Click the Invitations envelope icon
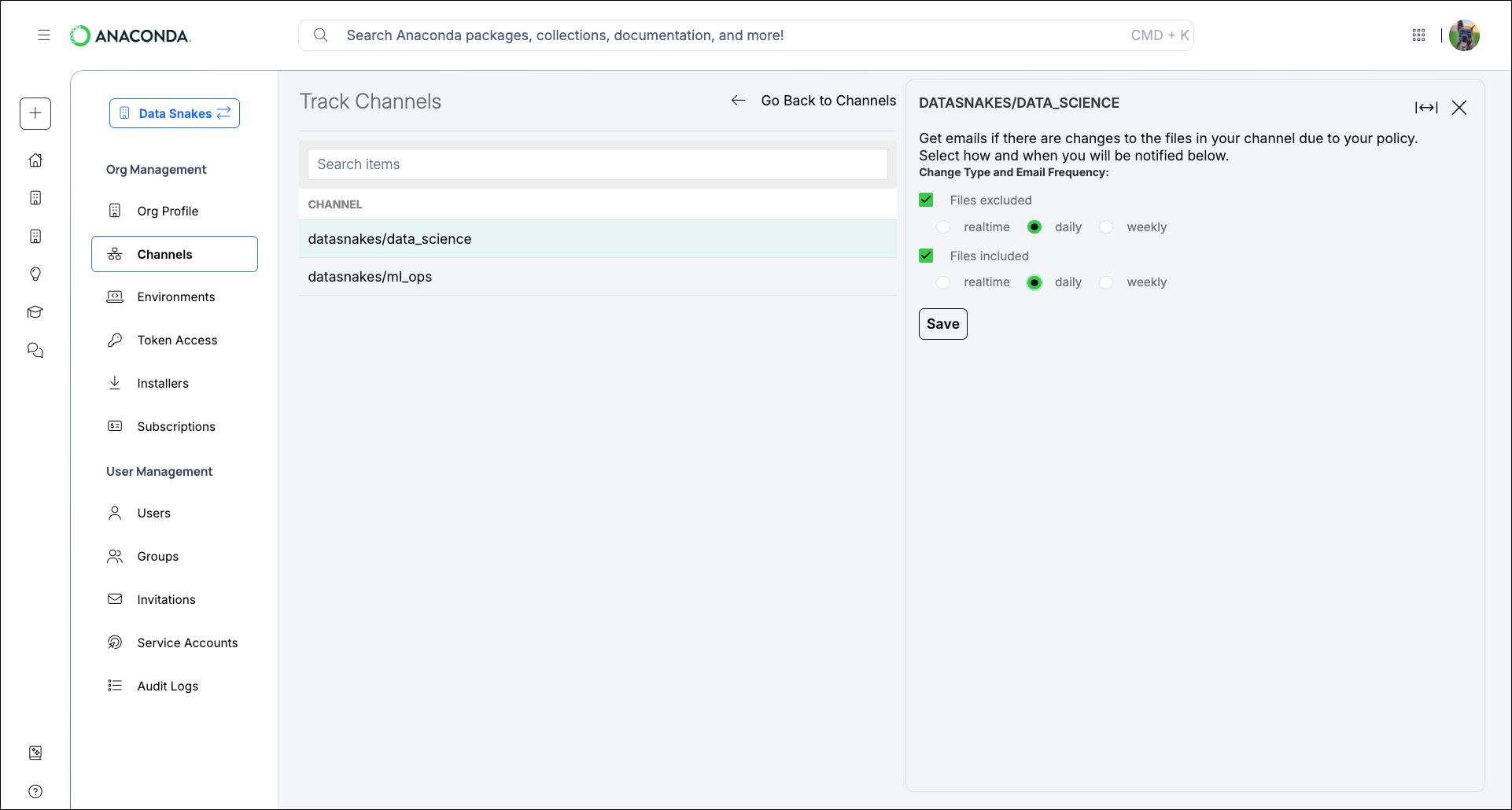 (x=115, y=599)
